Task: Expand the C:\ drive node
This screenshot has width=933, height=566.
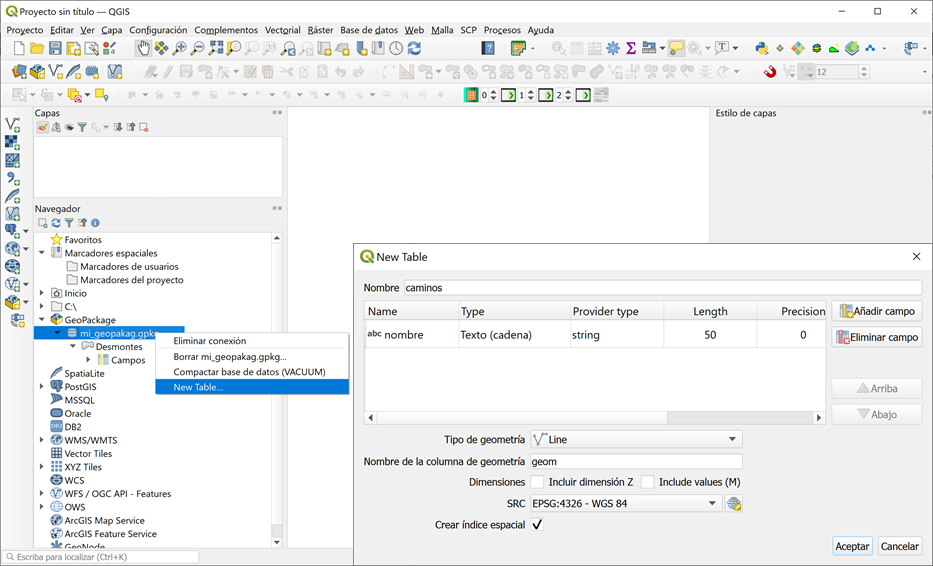Action: [x=42, y=307]
